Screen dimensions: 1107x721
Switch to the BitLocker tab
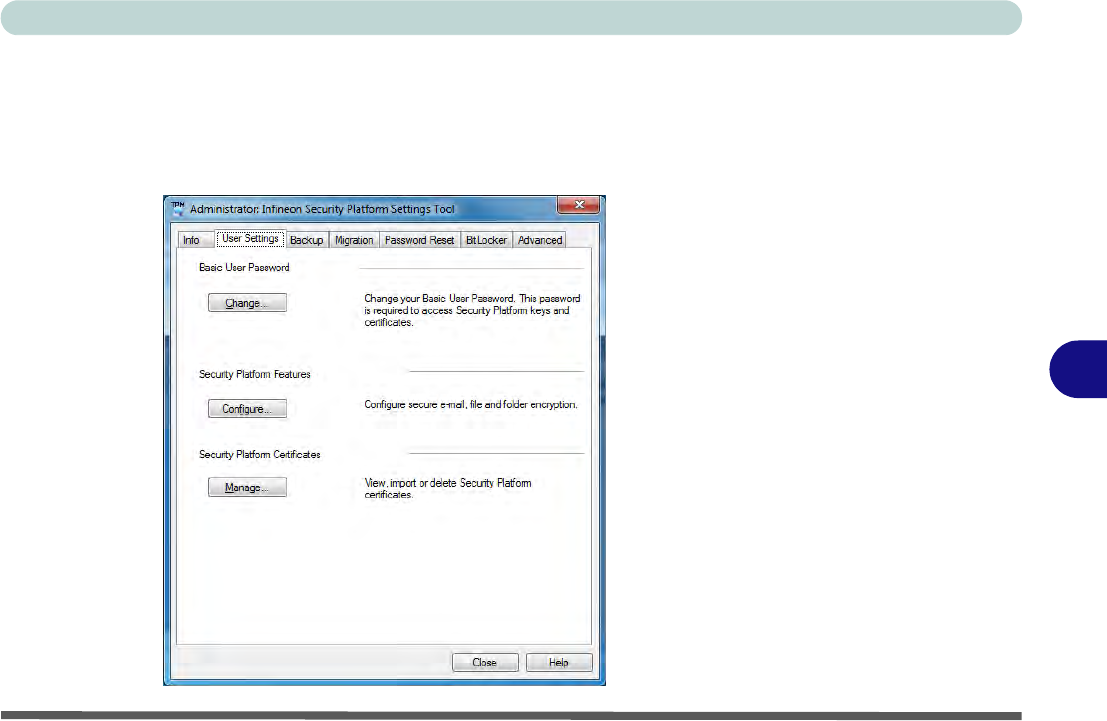click(x=486, y=240)
